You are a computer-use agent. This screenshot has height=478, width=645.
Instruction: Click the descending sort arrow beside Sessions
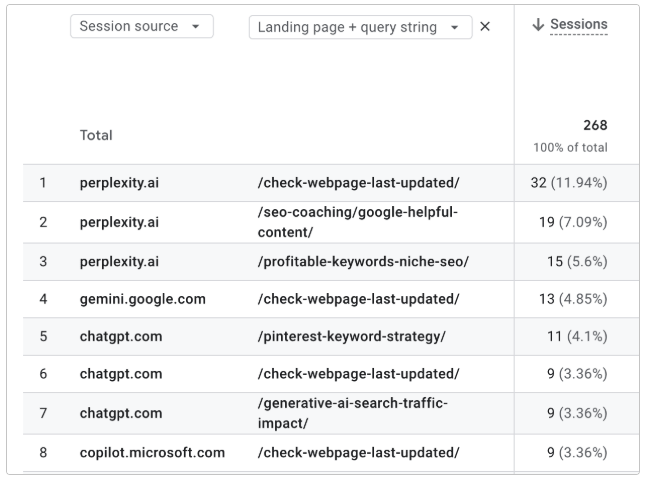point(538,25)
